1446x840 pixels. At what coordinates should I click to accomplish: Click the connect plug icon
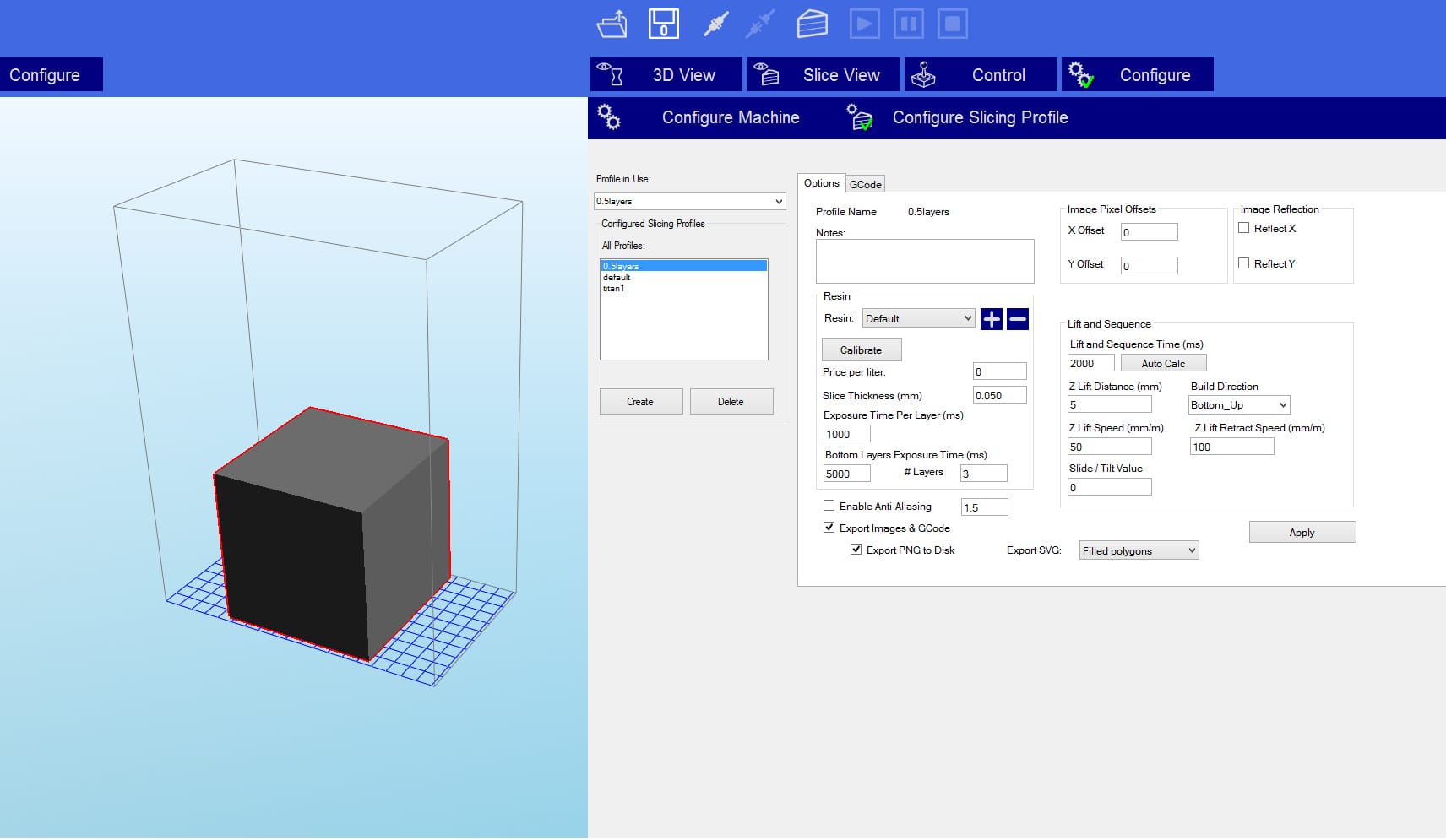click(x=715, y=24)
